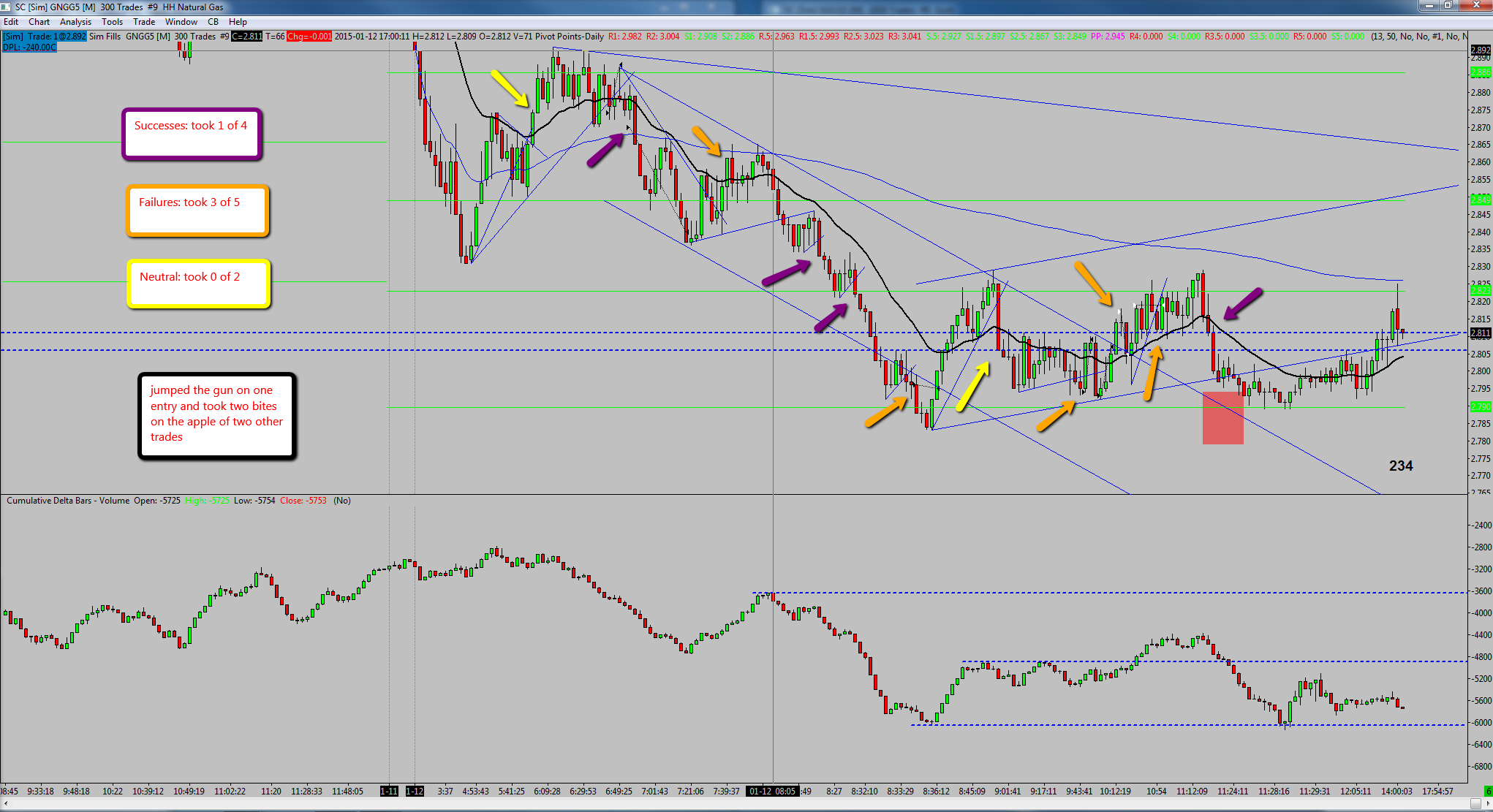The image size is (1493, 812).
Task: Click the "C=2.811" close price readout
Action: pos(247,37)
